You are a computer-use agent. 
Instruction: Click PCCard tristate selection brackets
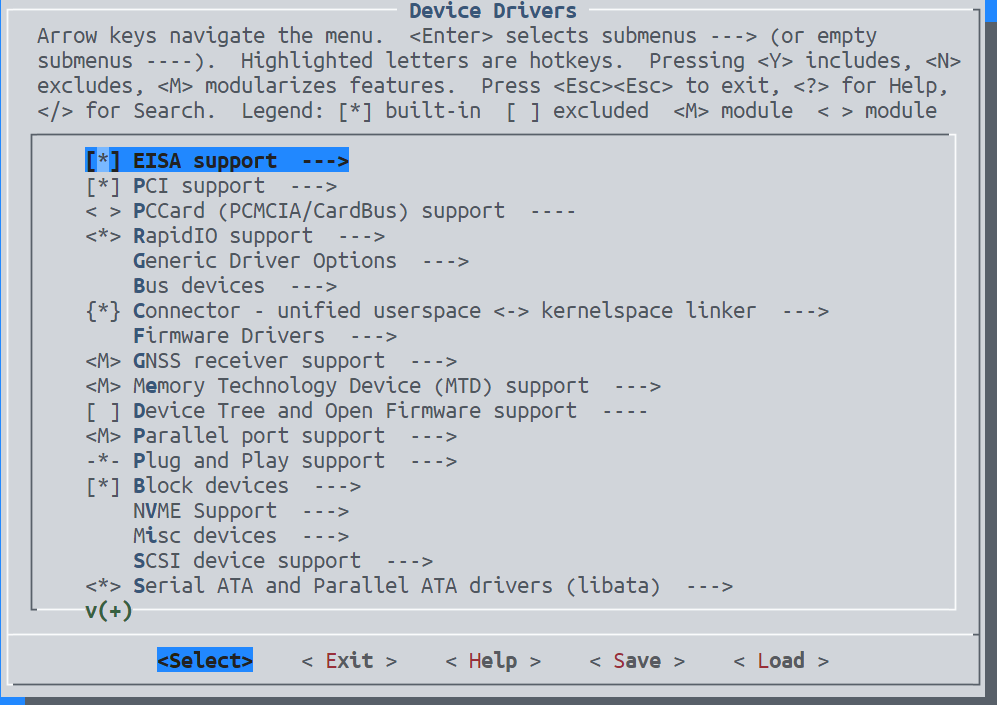pos(103,211)
